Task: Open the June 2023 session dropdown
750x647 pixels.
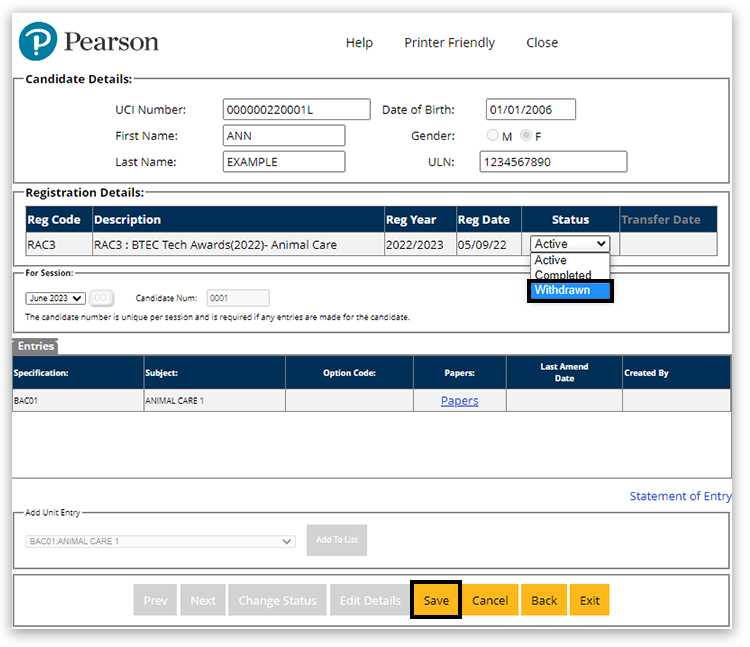Action: [x=55, y=298]
